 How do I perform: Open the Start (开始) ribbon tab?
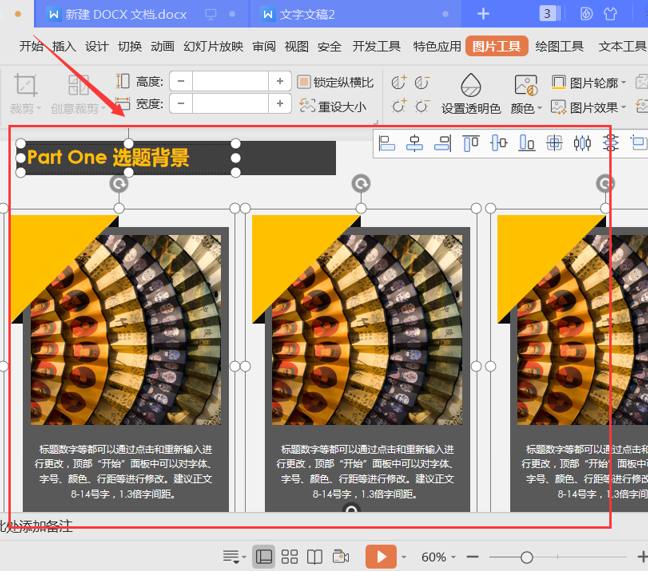click(31, 46)
